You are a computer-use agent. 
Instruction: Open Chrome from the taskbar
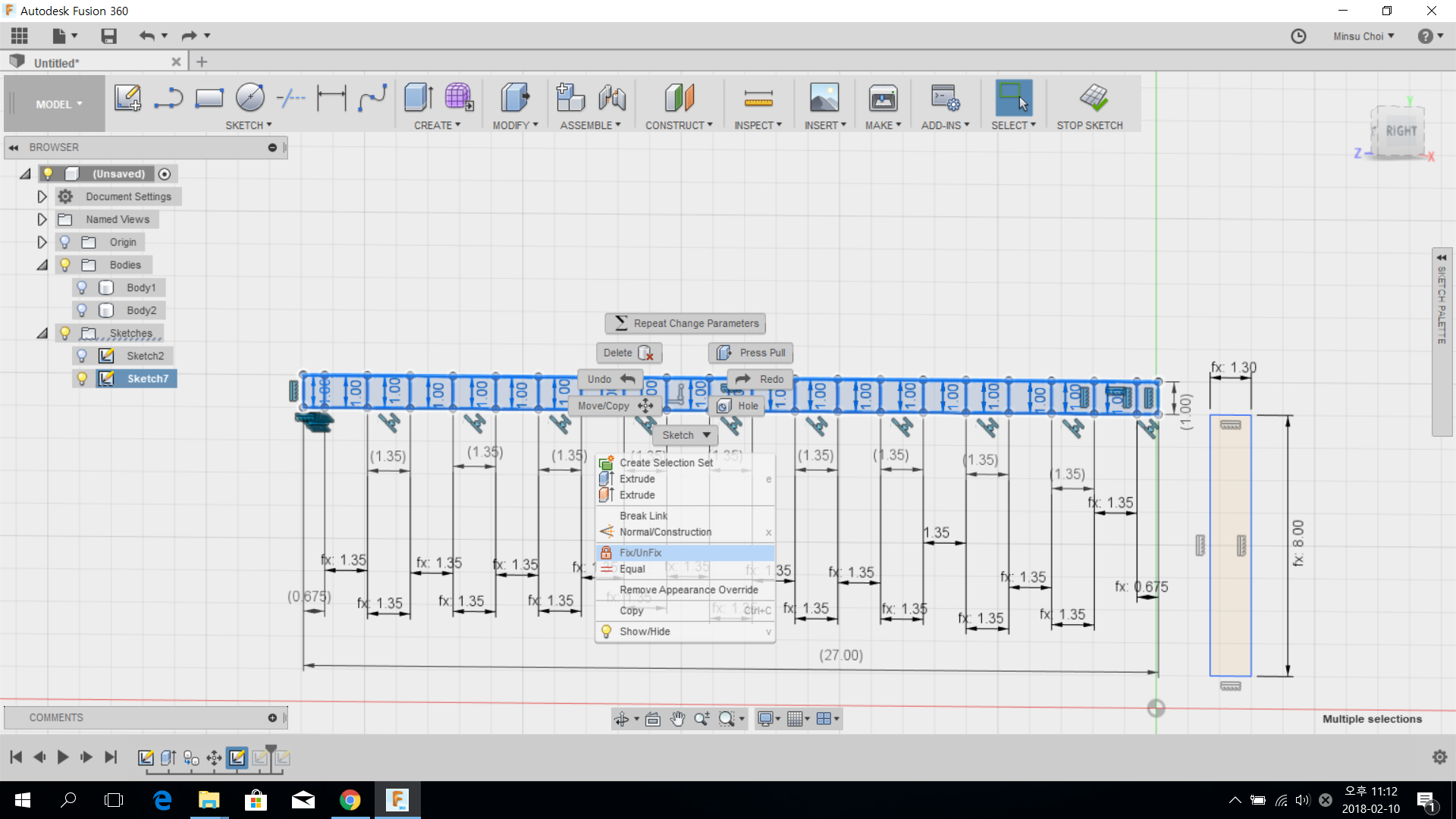coord(350,800)
